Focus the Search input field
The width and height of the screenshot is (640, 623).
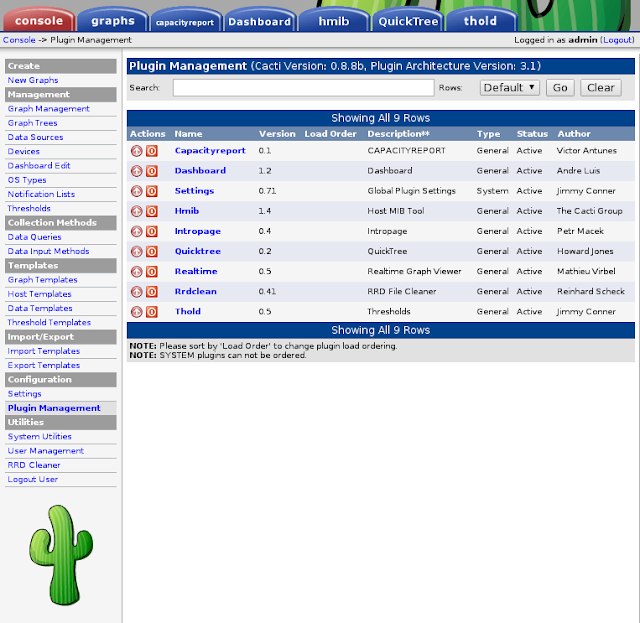[303, 88]
